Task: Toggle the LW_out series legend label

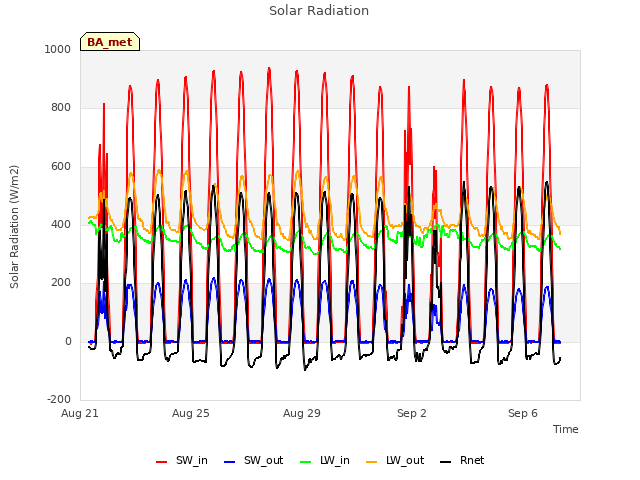Action: point(405,460)
